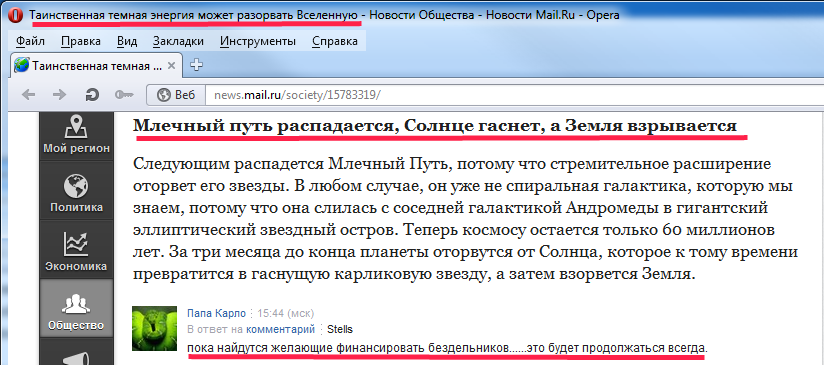Image resolution: width=824 pixels, height=365 pixels.
Task: Open a new tab with plus button
Action: [196, 65]
